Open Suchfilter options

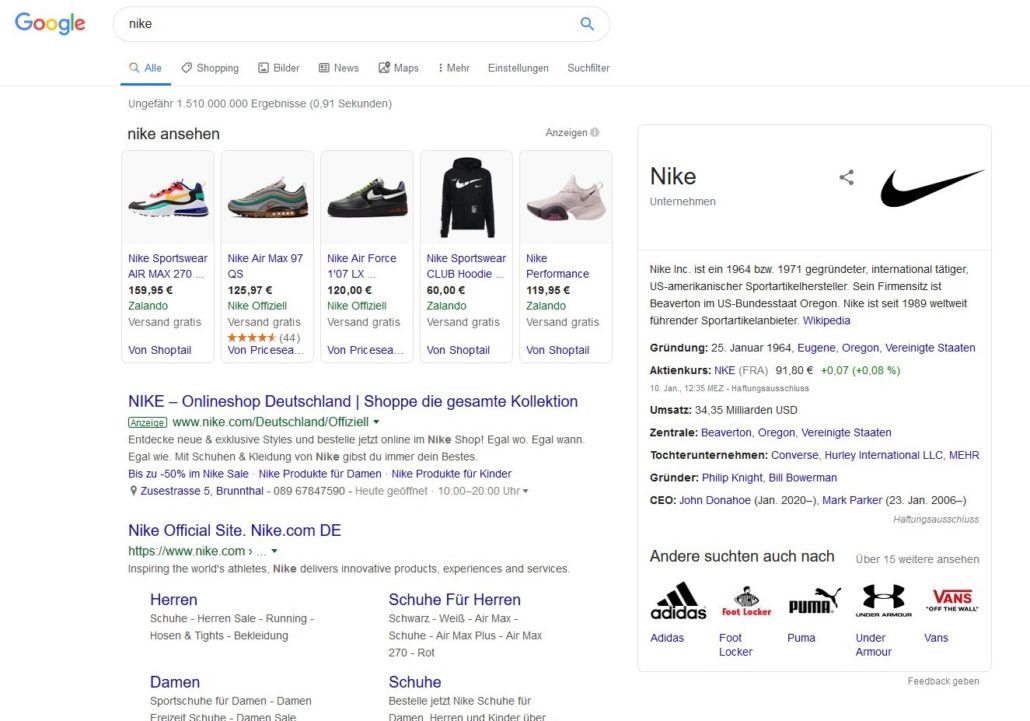[588, 68]
